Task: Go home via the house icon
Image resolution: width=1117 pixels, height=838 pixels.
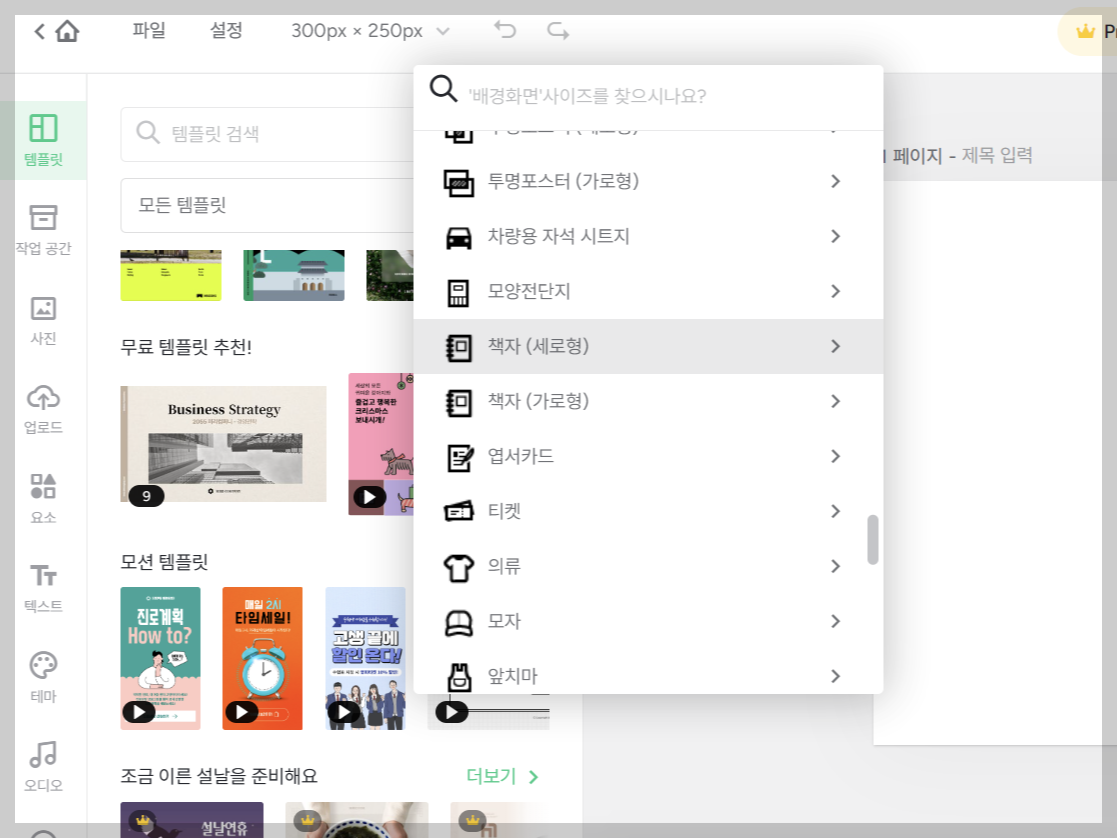Action: click(67, 31)
